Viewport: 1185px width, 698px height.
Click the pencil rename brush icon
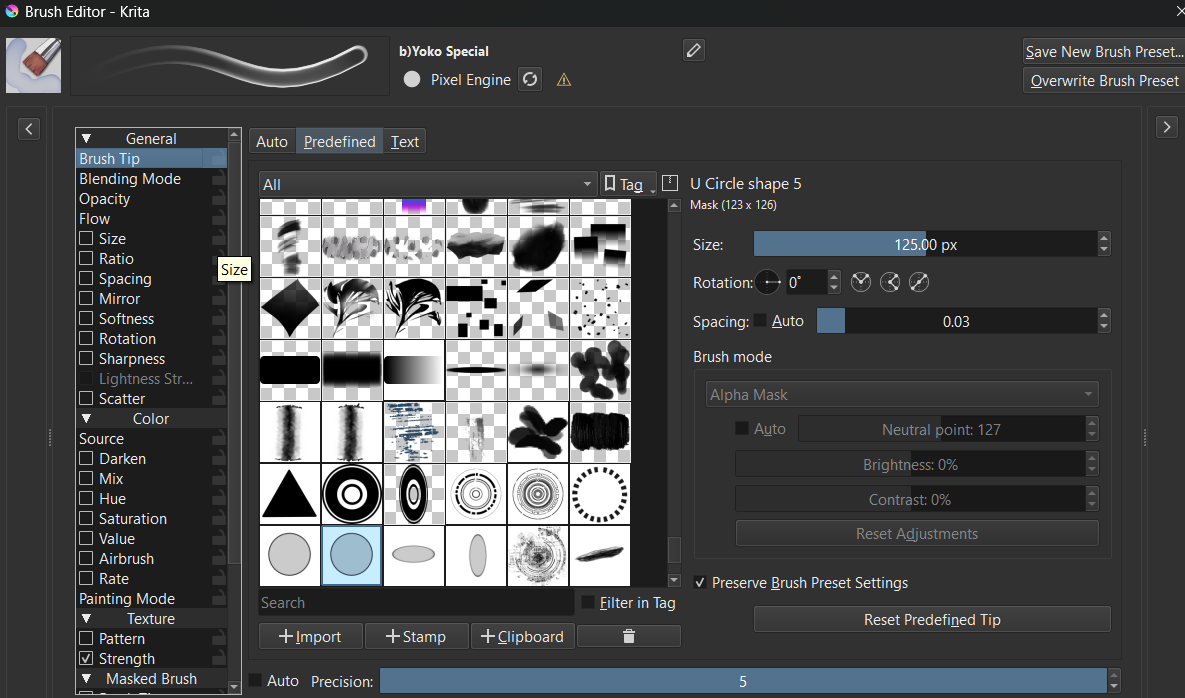pyautogui.click(x=693, y=50)
